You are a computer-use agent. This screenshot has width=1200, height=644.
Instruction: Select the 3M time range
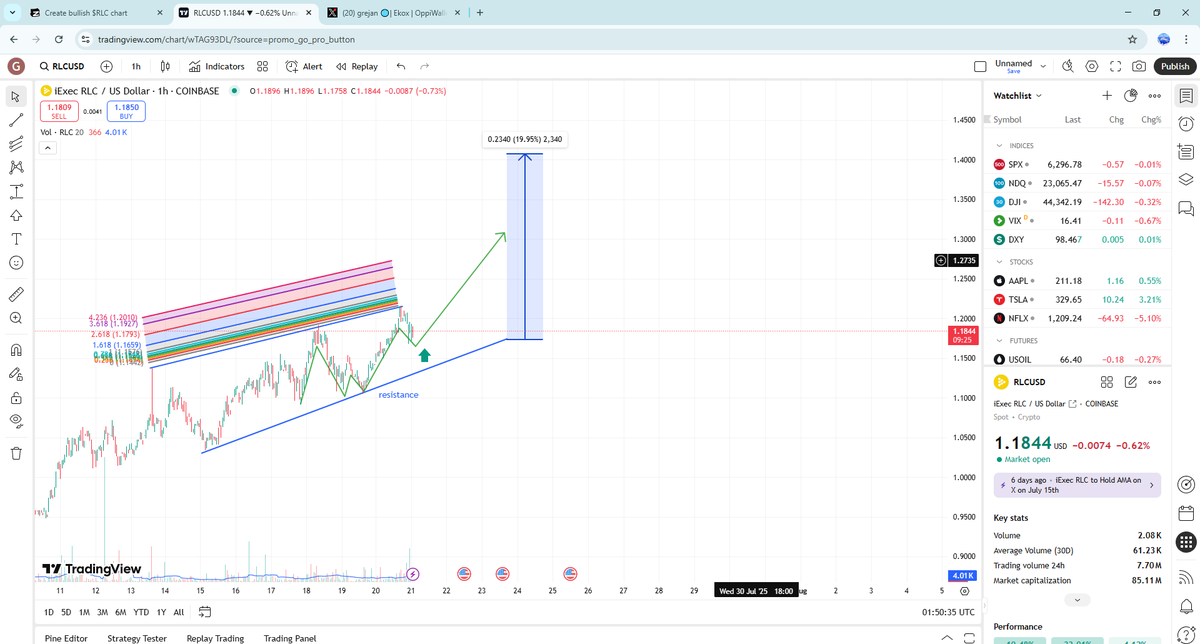pos(101,612)
